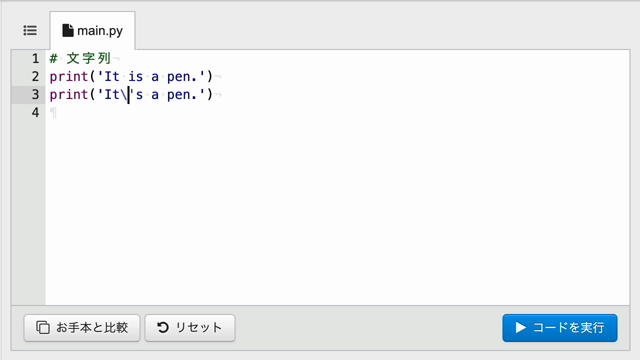Image resolution: width=640 pixels, height=360 pixels.
Task: Click the first print keyword on line 2
Action: (69, 77)
